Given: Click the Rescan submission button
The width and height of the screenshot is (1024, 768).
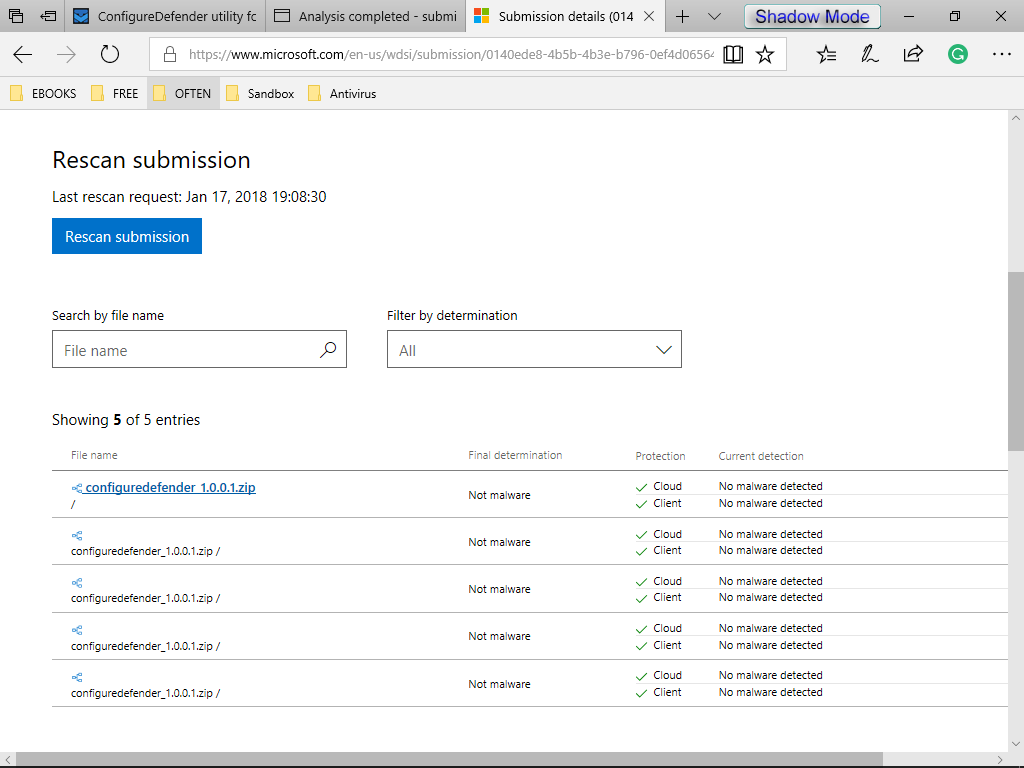Looking at the screenshot, I should pos(127,236).
